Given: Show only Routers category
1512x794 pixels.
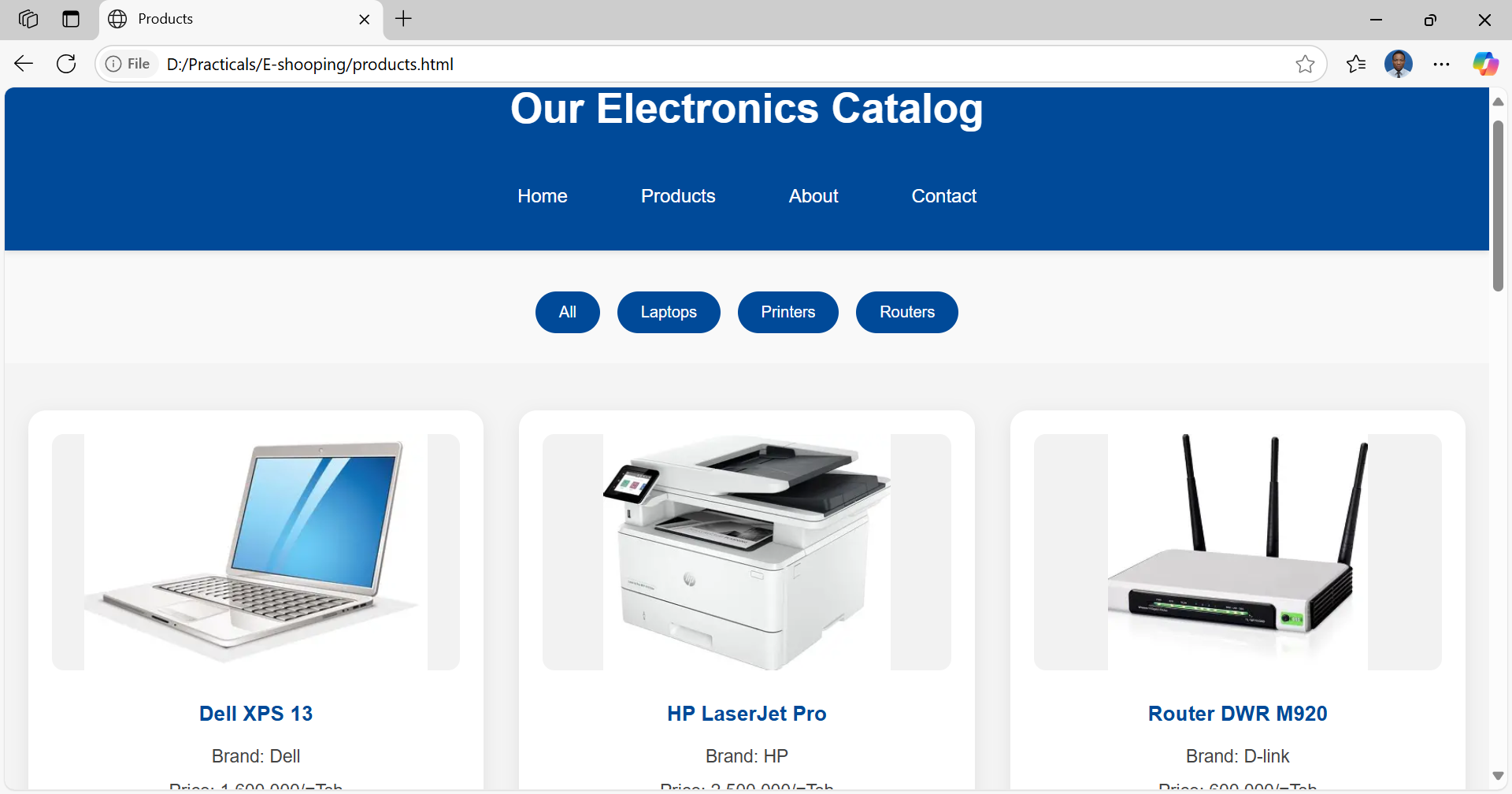Looking at the screenshot, I should pos(907,312).
